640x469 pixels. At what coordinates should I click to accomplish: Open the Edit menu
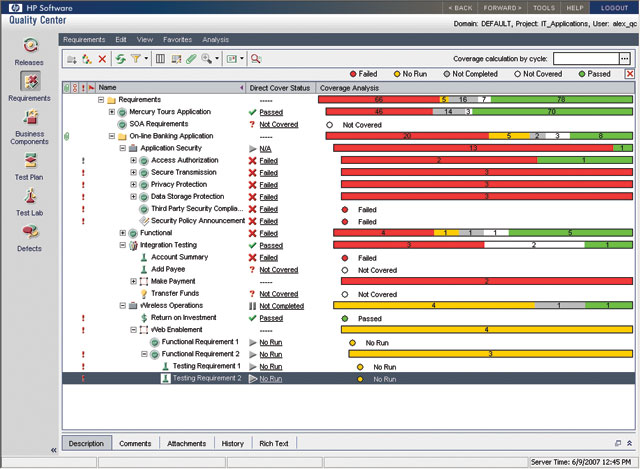(x=120, y=40)
